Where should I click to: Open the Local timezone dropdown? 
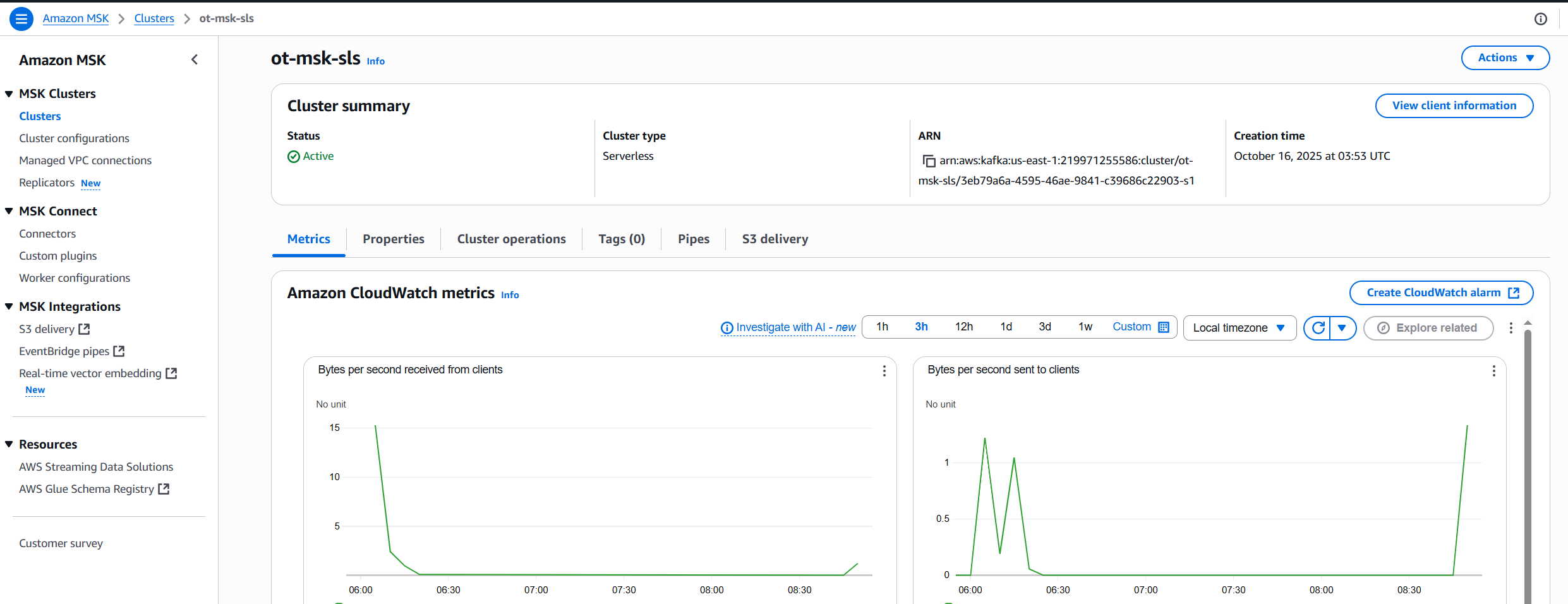pyautogui.click(x=1239, y=328)
